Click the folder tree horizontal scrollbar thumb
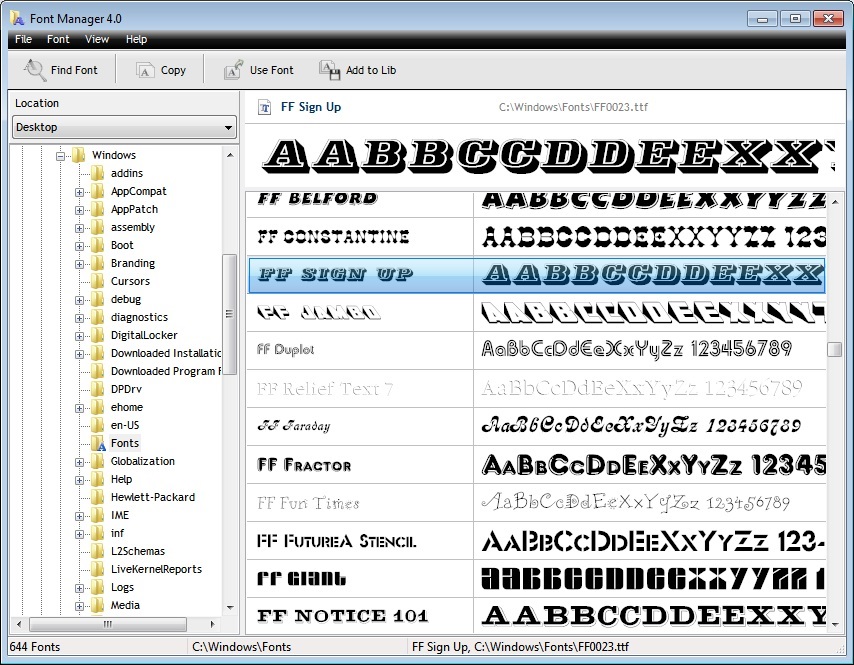Image resolution: width=854 pixels, height=665 pixels. [x=107, y=624]
